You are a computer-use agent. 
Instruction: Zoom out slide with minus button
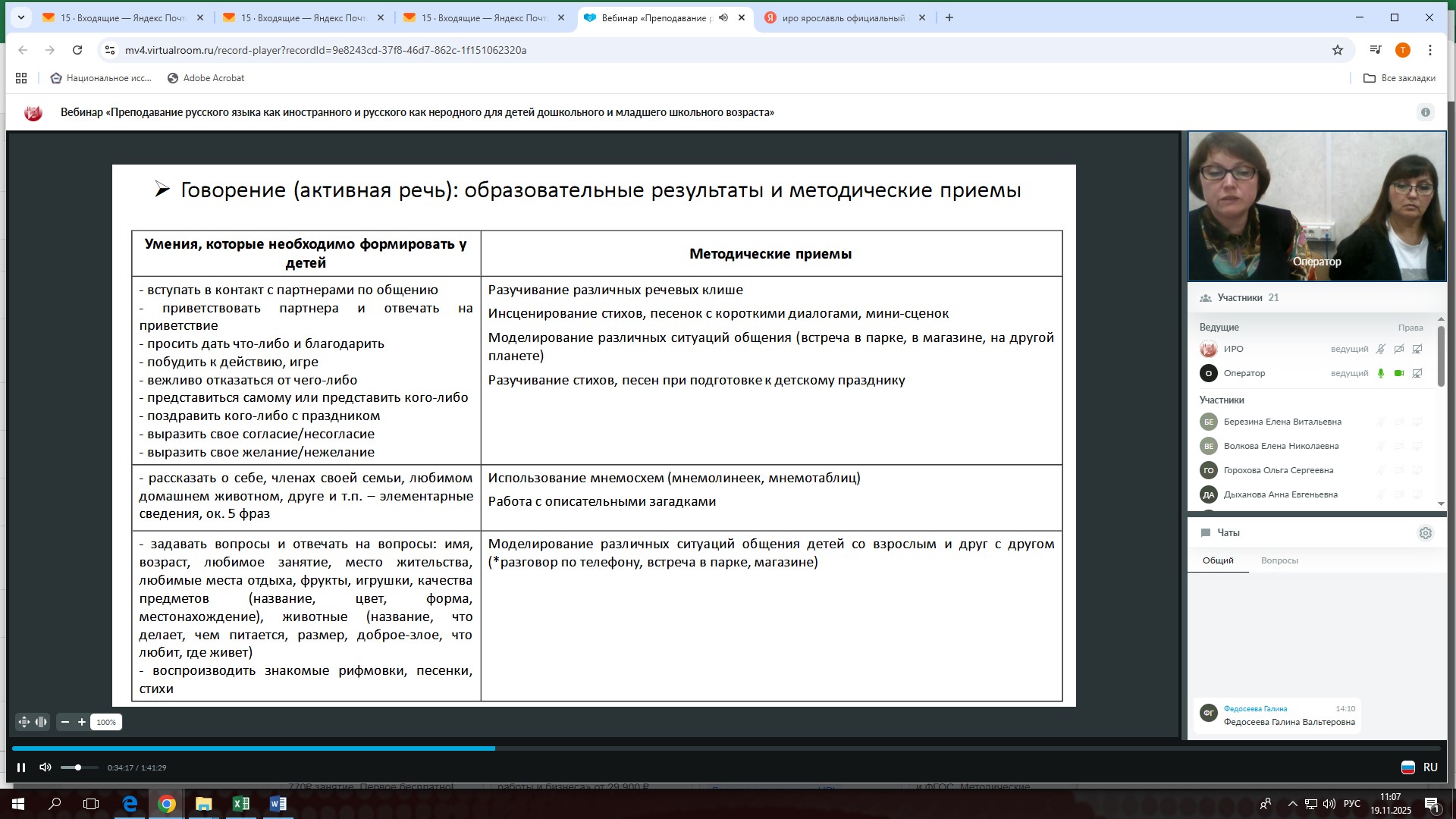tap(65, 722)
